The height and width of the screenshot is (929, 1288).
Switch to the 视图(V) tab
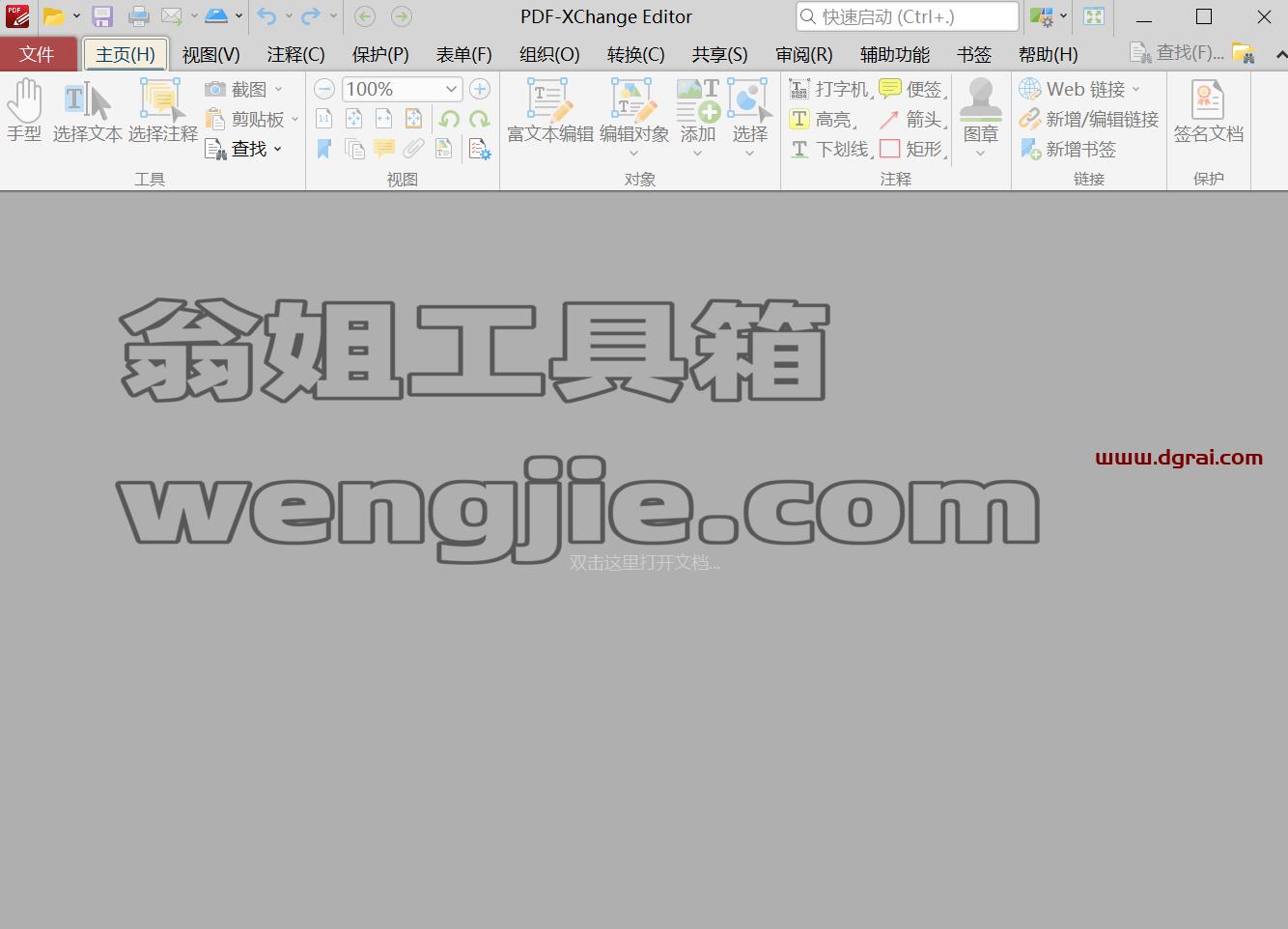pyautogui.click(x=211, y=54)
